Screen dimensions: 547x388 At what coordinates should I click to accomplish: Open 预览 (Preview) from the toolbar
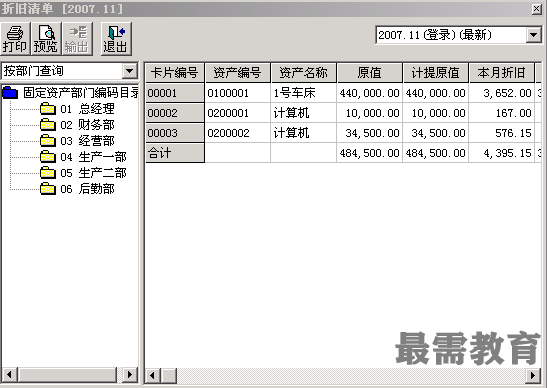[46, 38]
